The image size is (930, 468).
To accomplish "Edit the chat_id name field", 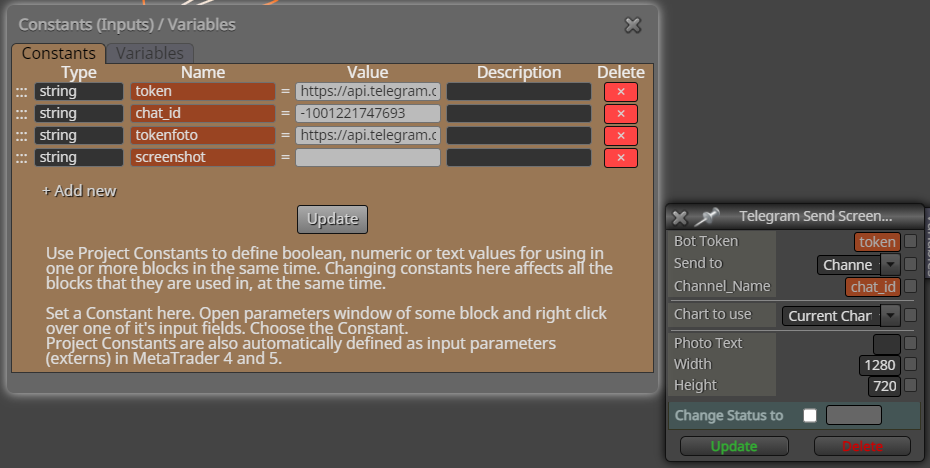I will (203, 113).
